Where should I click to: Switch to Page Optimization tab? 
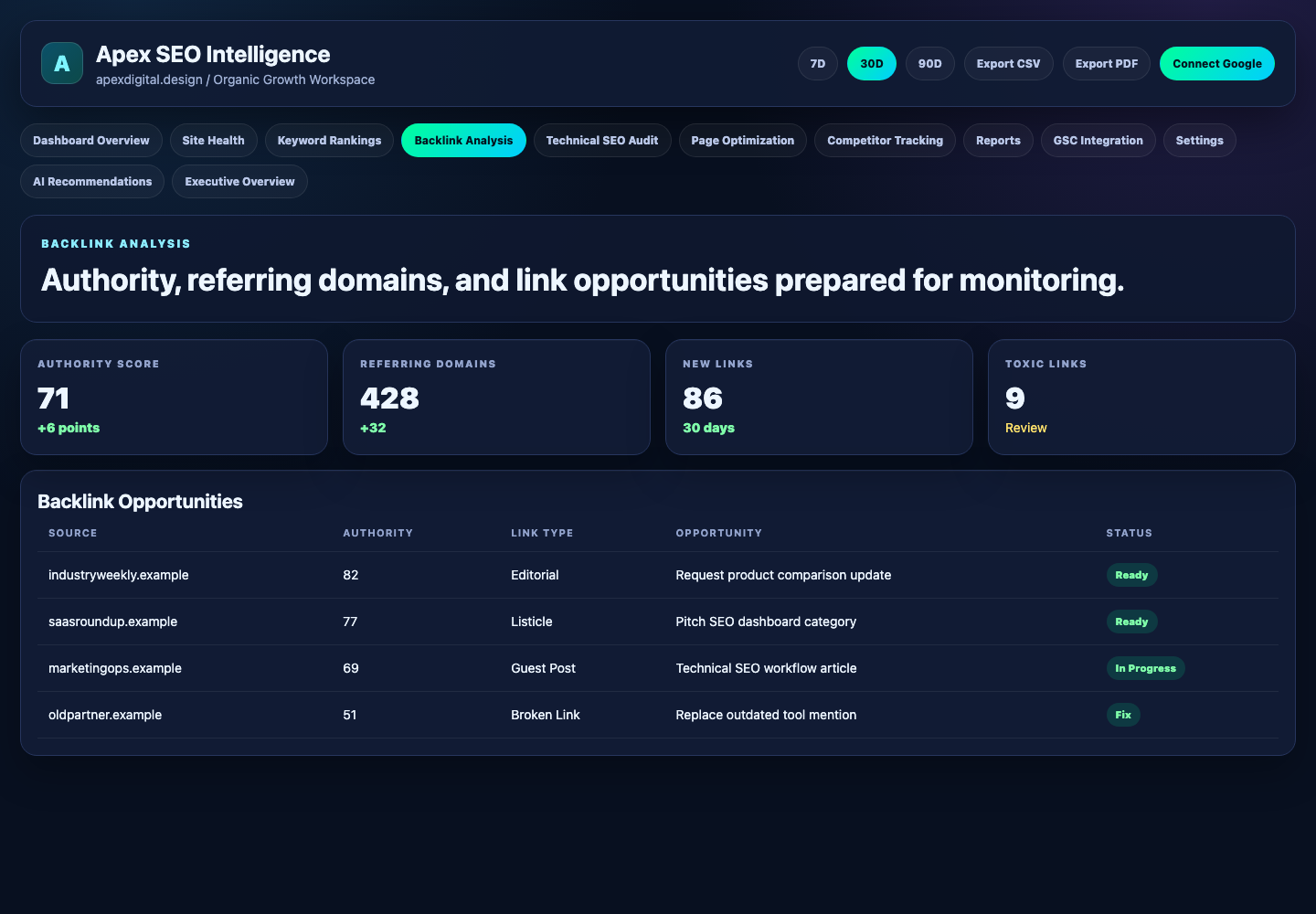pos(743,141)
